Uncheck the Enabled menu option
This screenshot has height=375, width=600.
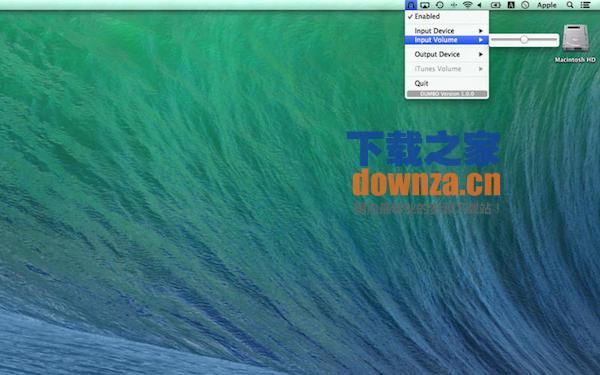[x=447, y=16]
